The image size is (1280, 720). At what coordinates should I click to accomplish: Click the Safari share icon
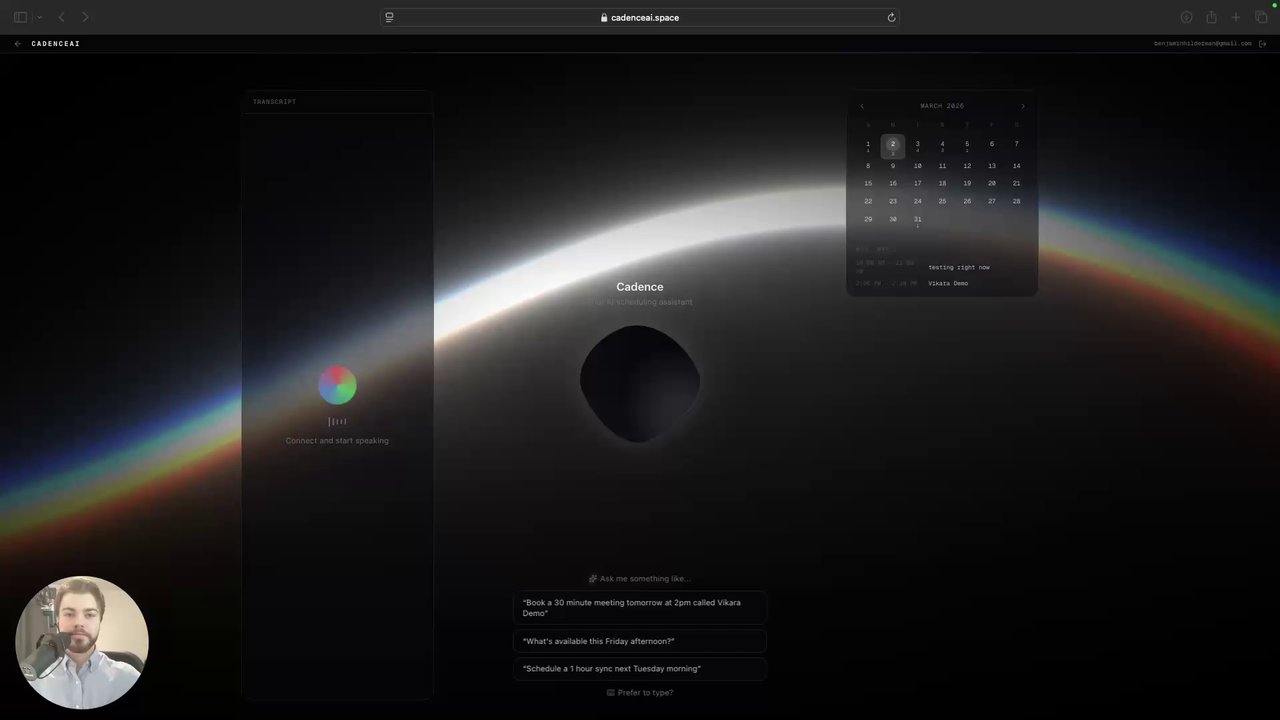point(1211,17)
